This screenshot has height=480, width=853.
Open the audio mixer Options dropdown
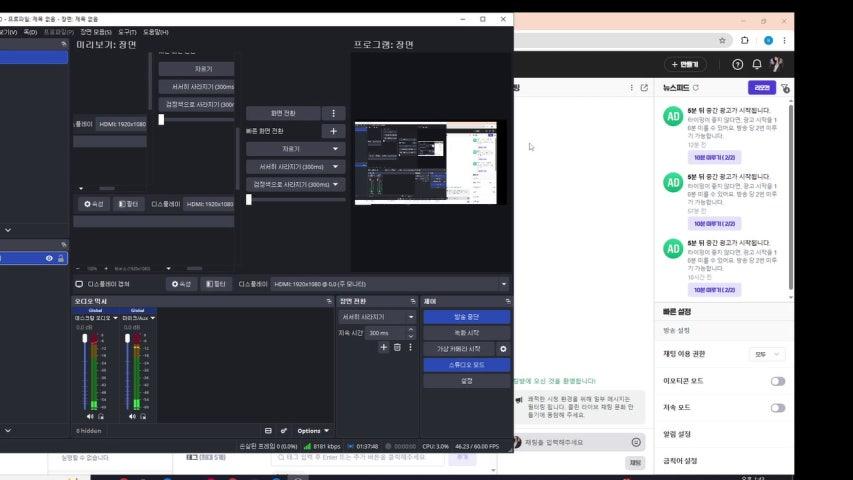tap(313, 430)
